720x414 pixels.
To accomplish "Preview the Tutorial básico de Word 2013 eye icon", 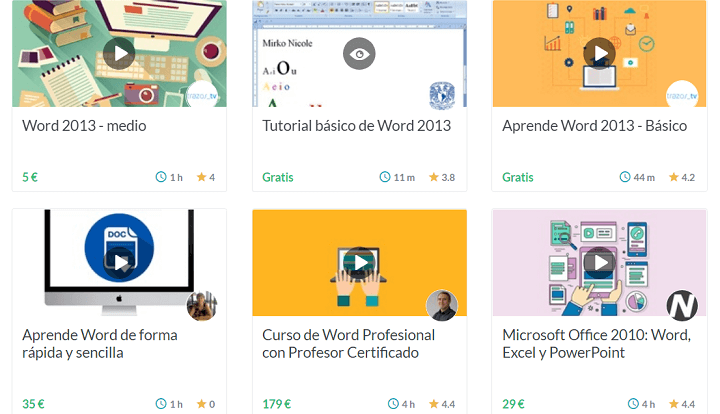I will (x=359, y=54).
